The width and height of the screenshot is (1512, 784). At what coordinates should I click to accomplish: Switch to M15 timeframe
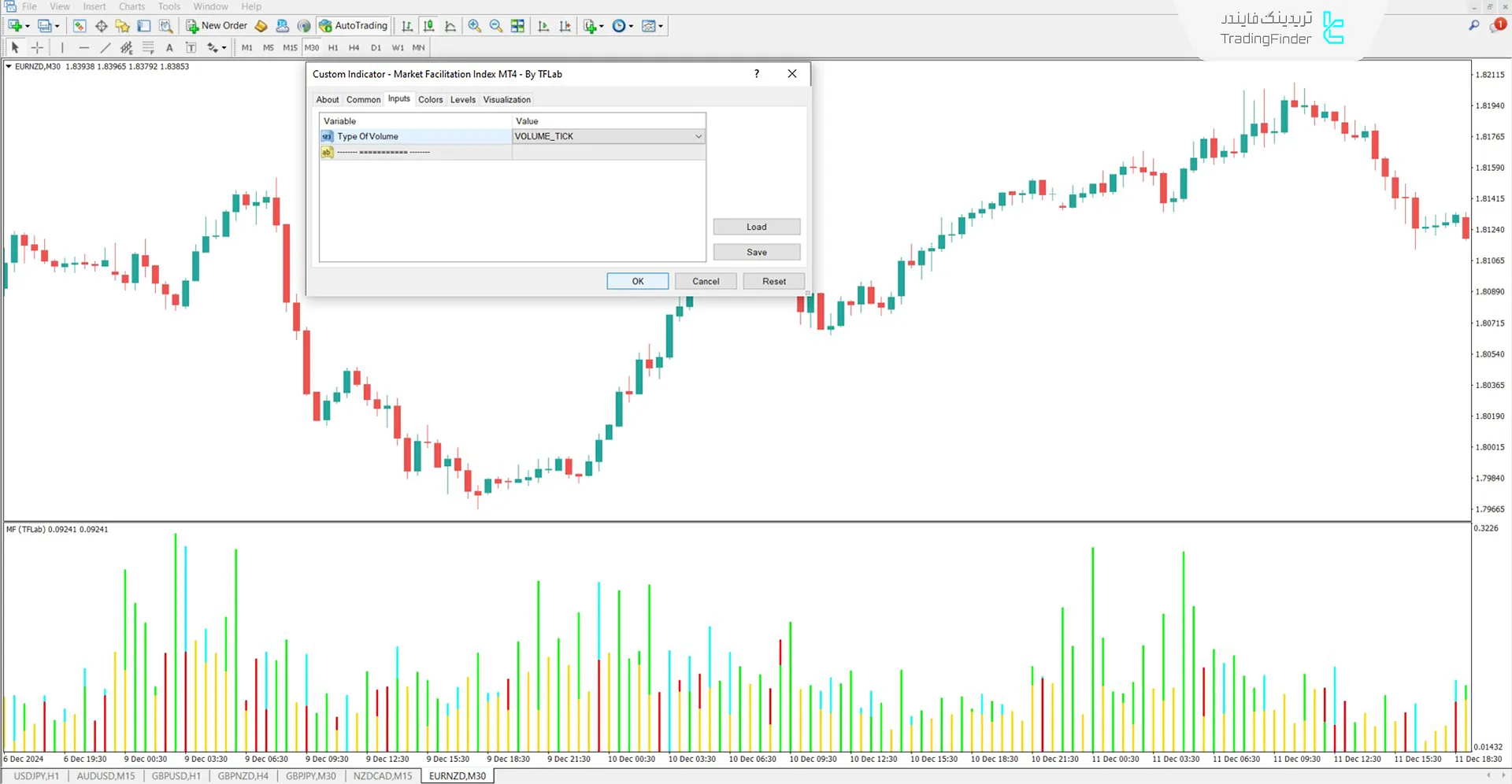point(290,48)
